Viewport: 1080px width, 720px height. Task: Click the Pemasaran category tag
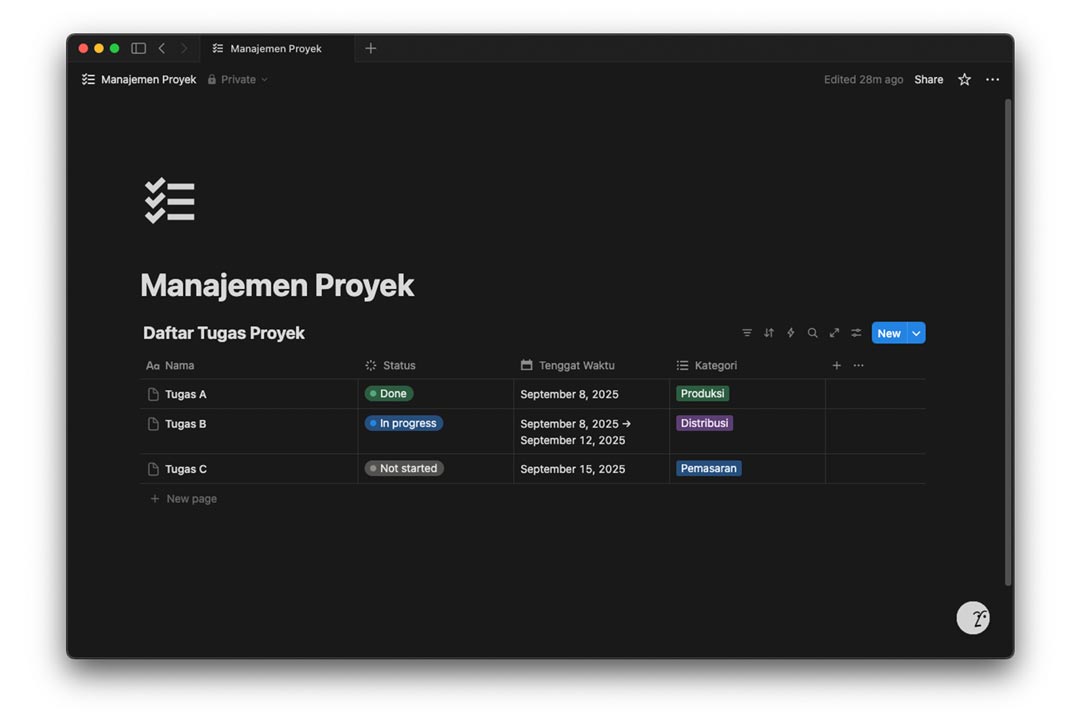709,468
